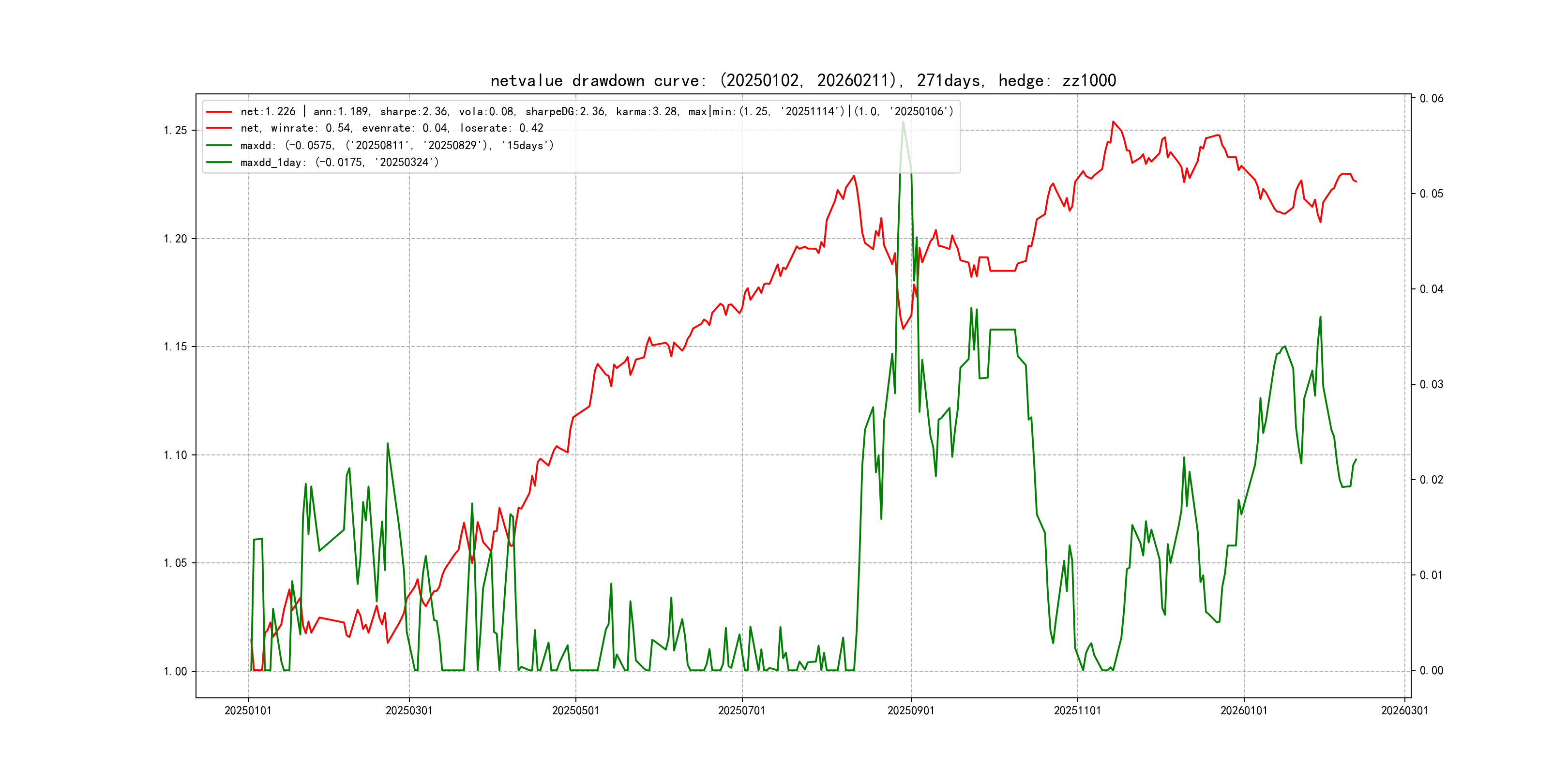
Task: Click left axis tick label 1.00
Action: pyautogui.click(x=175, y=671)
